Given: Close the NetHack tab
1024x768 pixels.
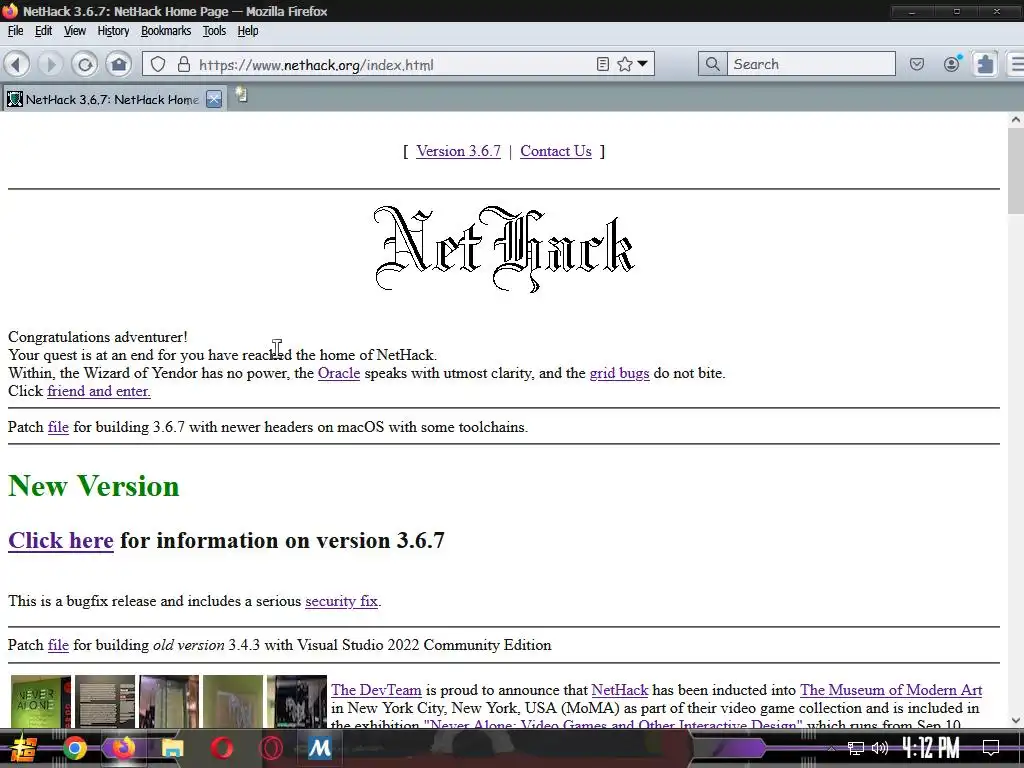Looking at the screenshot, I should pos(214,99).
